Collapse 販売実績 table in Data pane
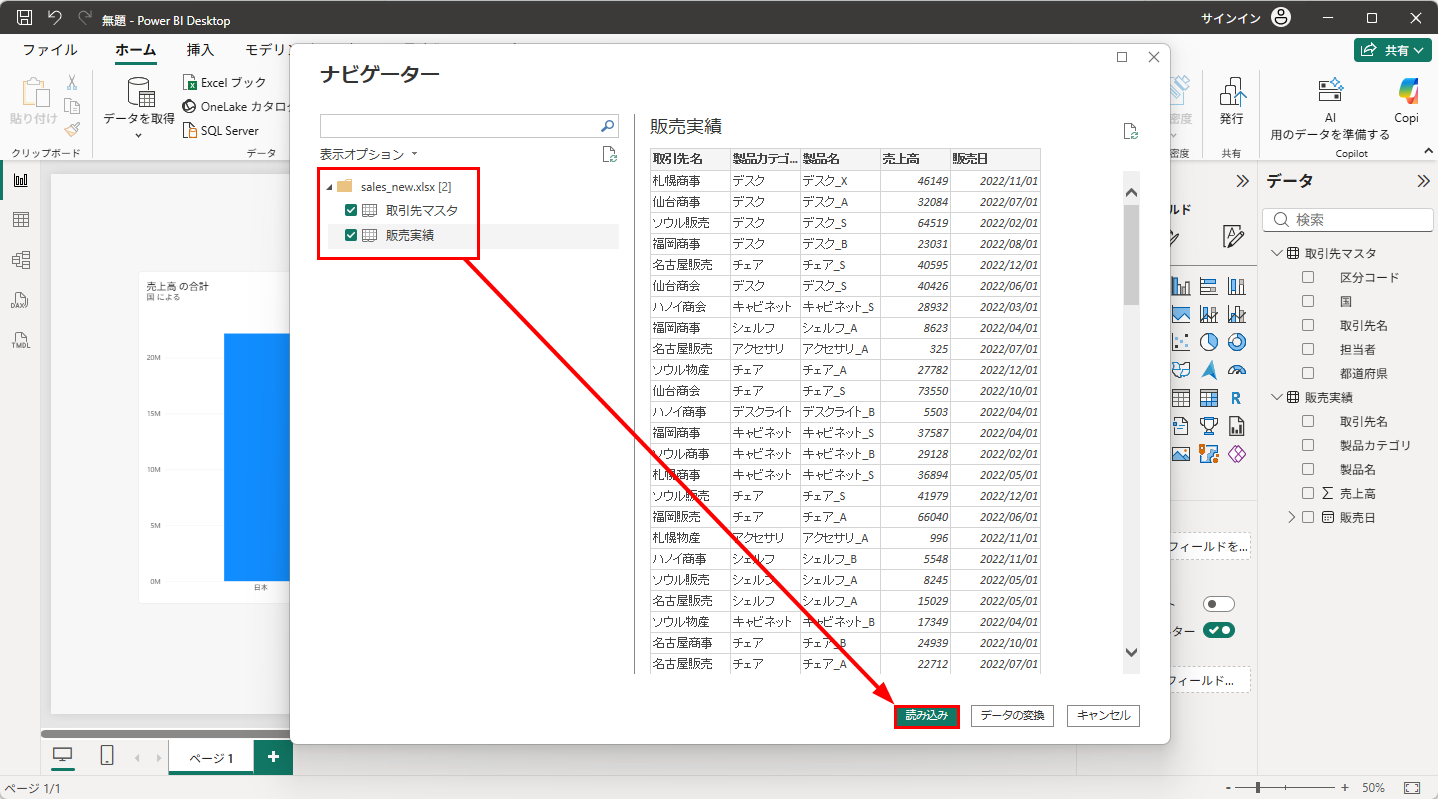Viewport: 1438px width, 799px height. [1277, 397]
